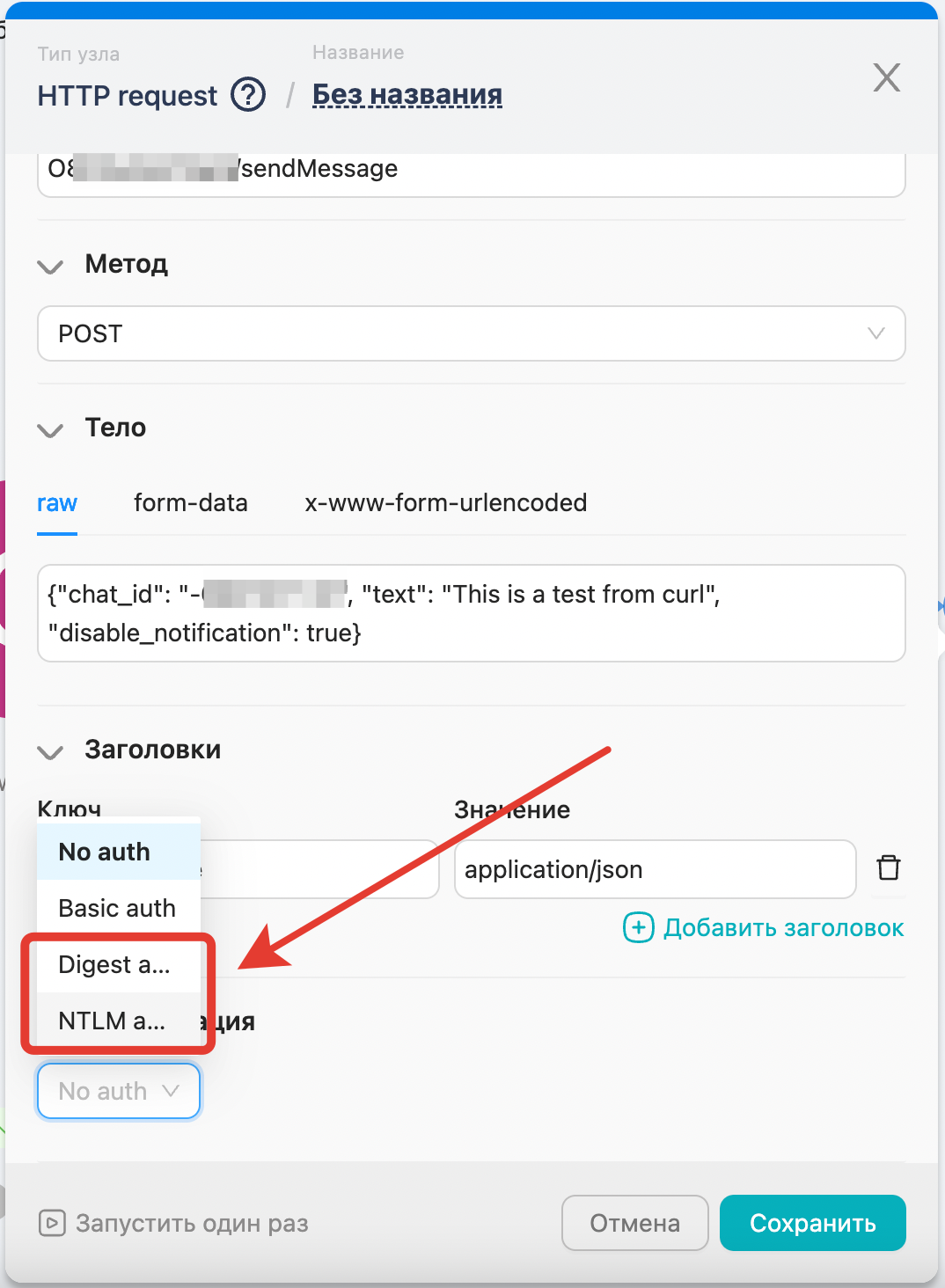Collapse the Заголовки section
Screen dimensions: 945x1288
tap(51, 751)
